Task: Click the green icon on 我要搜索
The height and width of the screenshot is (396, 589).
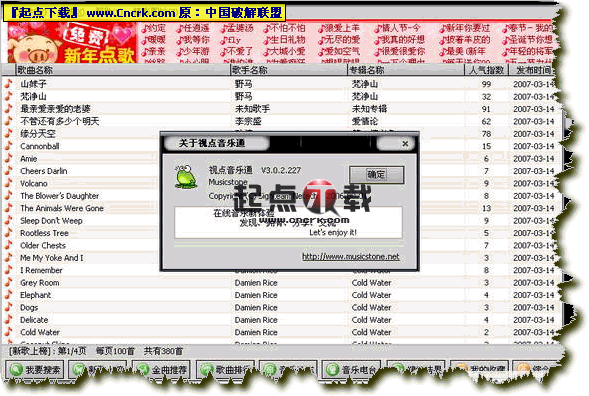Action: click(16, 370)
